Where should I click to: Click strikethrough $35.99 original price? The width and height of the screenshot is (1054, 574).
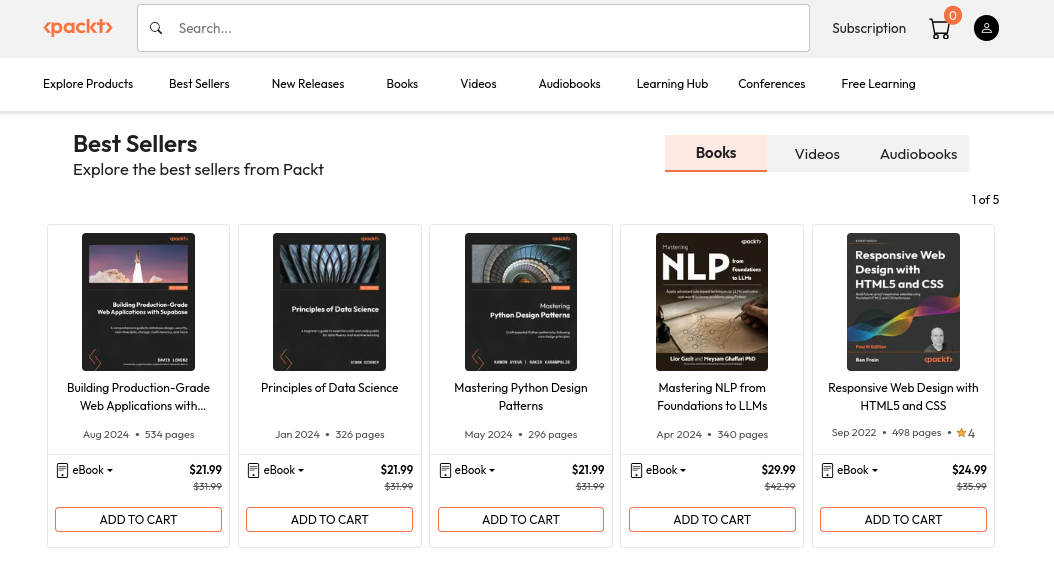click(971, 487)
